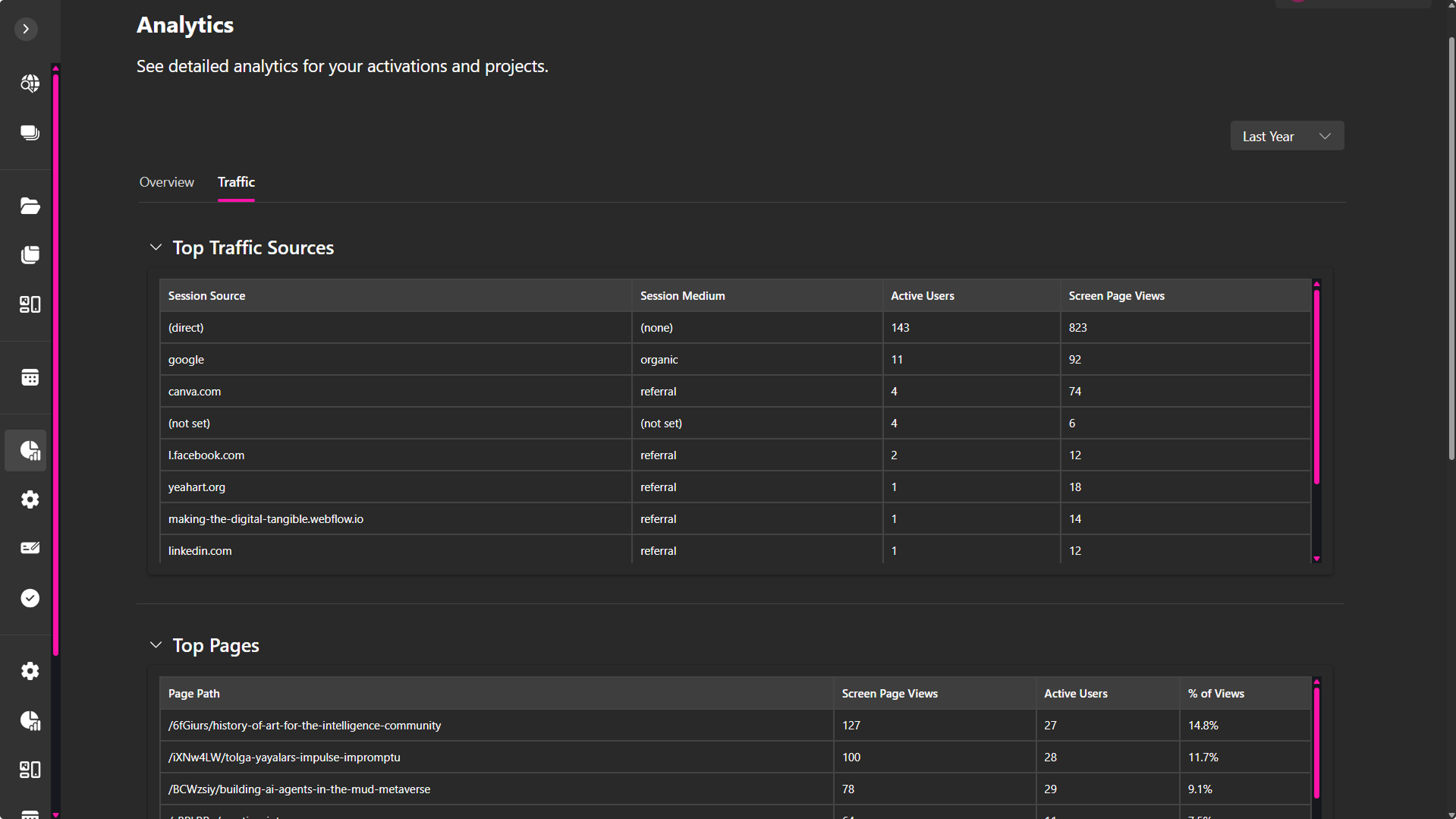Image resolution: width=1456 pixels, height=819 pixels.
Task: Click the stacked screens sidebar icon
Action: click(x=30, y=133)
